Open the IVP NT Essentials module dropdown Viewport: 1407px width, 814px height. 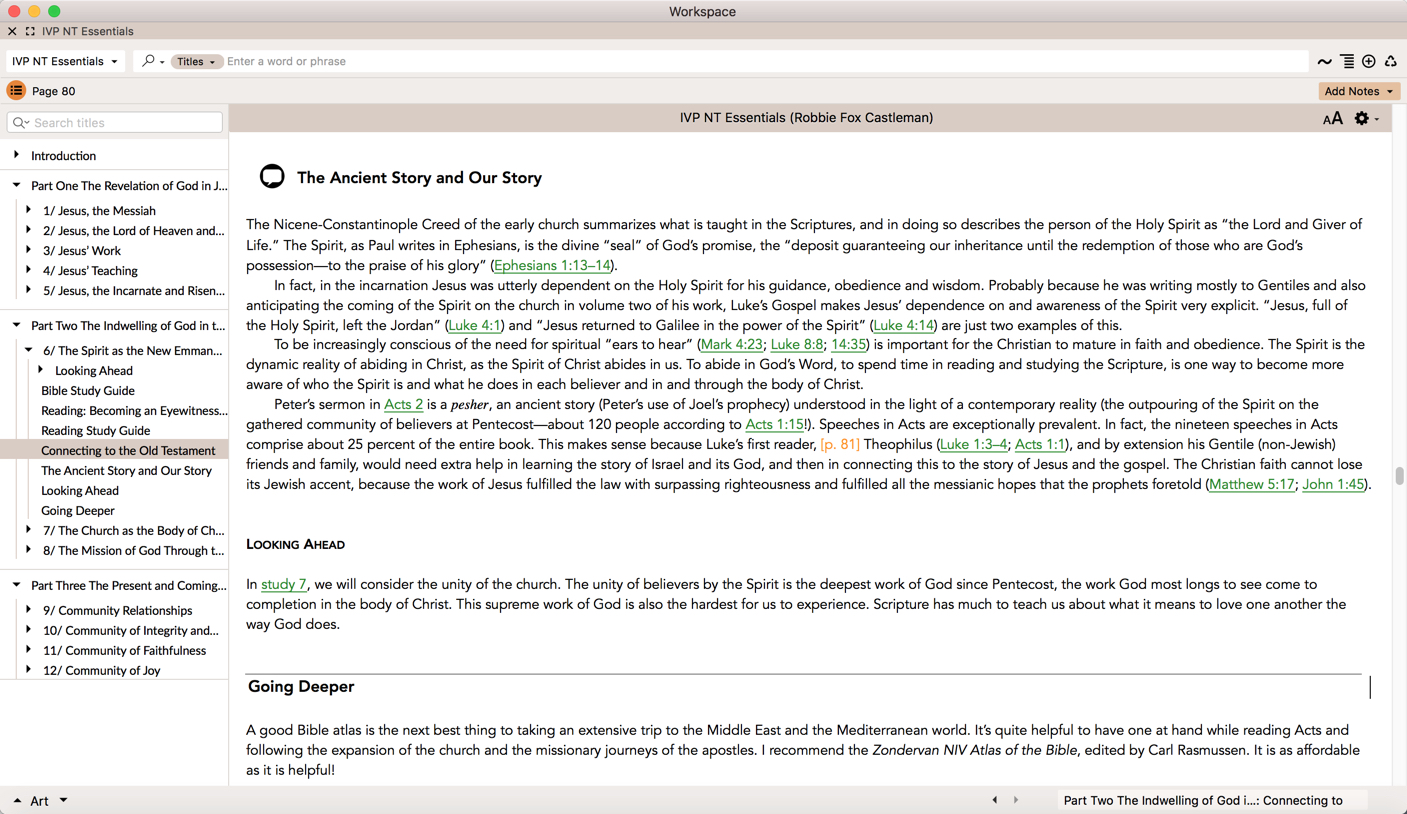pyautogui.click(x=65, y=61)
